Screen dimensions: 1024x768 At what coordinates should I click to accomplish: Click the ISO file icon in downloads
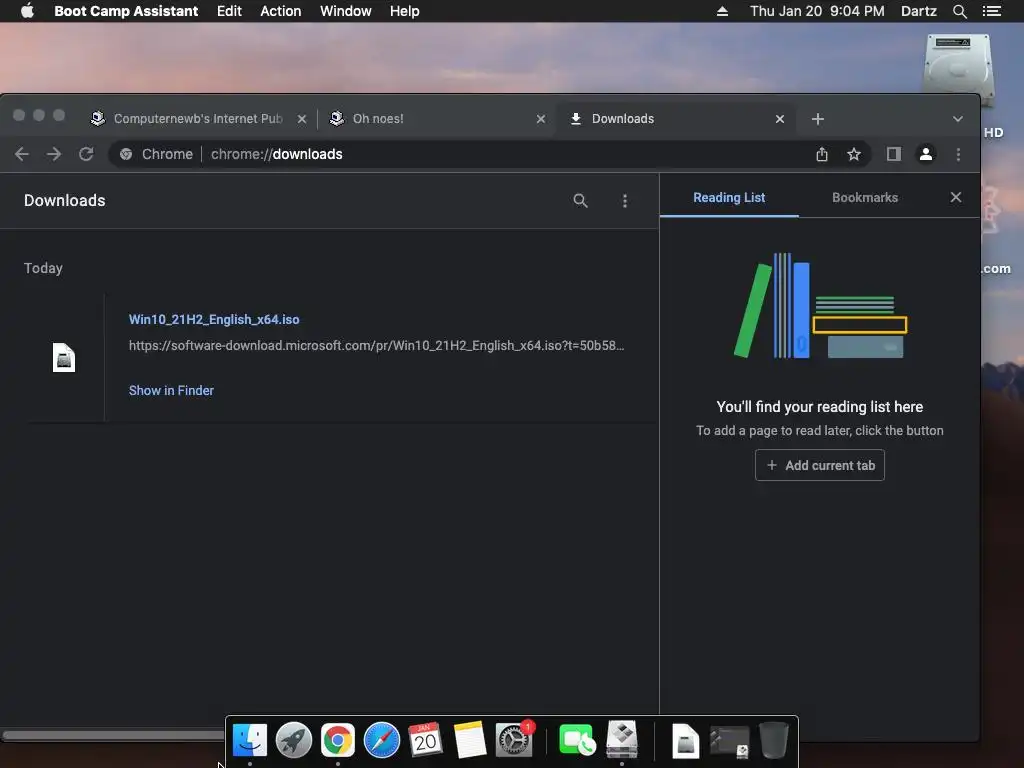(x=64, y=358)
